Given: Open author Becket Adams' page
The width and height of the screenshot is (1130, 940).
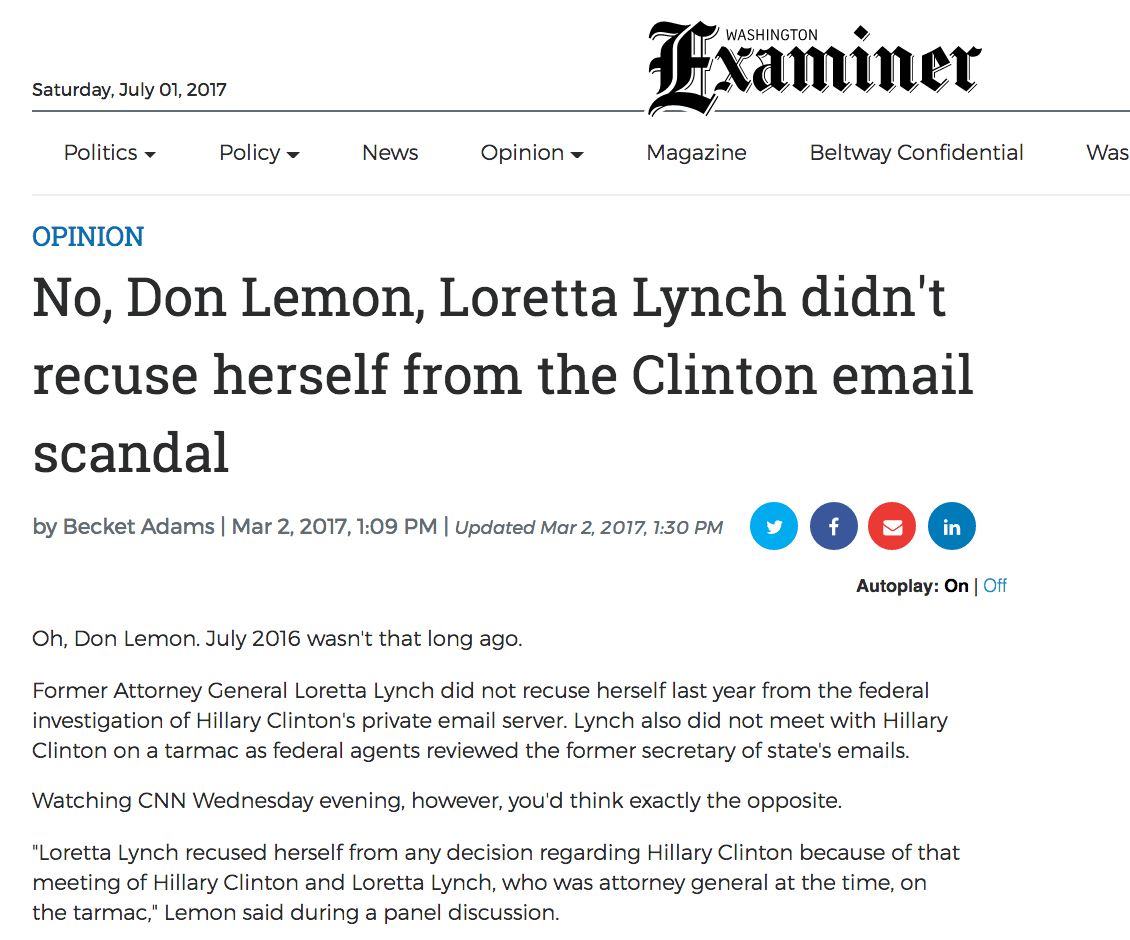Looking at the screenshot, I should click(x=138, y=526).
